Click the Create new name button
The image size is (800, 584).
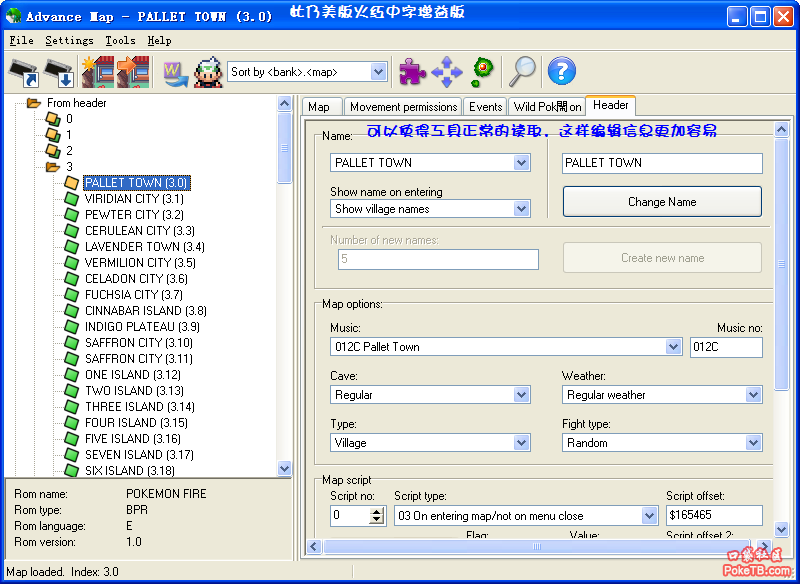coord(662,258)
